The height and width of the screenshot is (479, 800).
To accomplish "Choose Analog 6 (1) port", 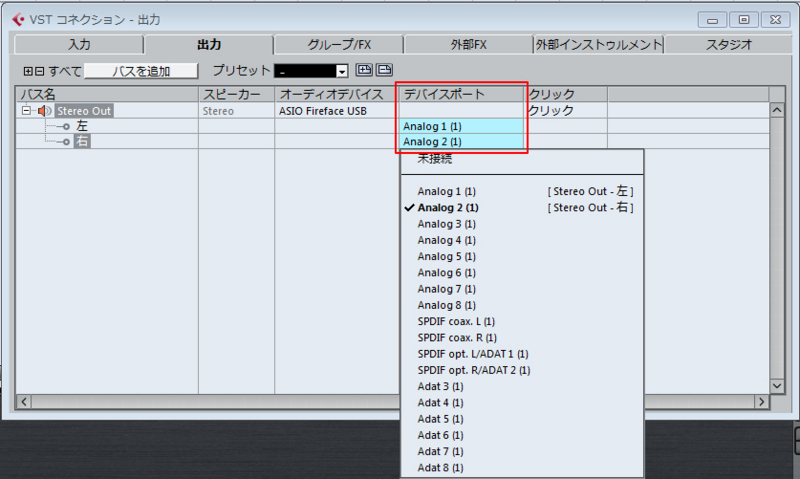I will point(522,273).
